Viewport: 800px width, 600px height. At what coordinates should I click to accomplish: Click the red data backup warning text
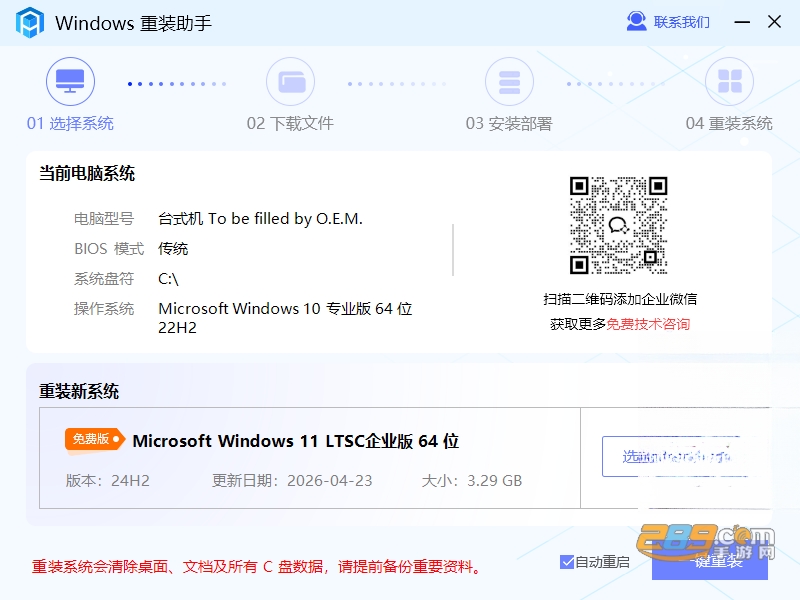click(x=257, y=566)
